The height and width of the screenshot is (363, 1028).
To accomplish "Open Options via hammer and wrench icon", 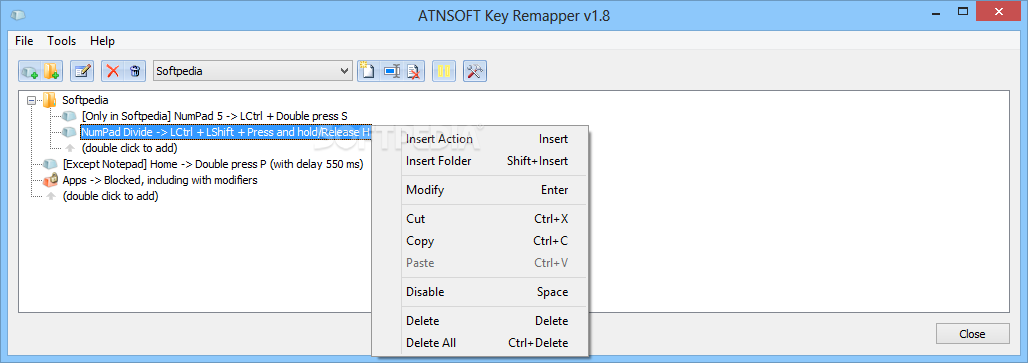I will (475, 71).
